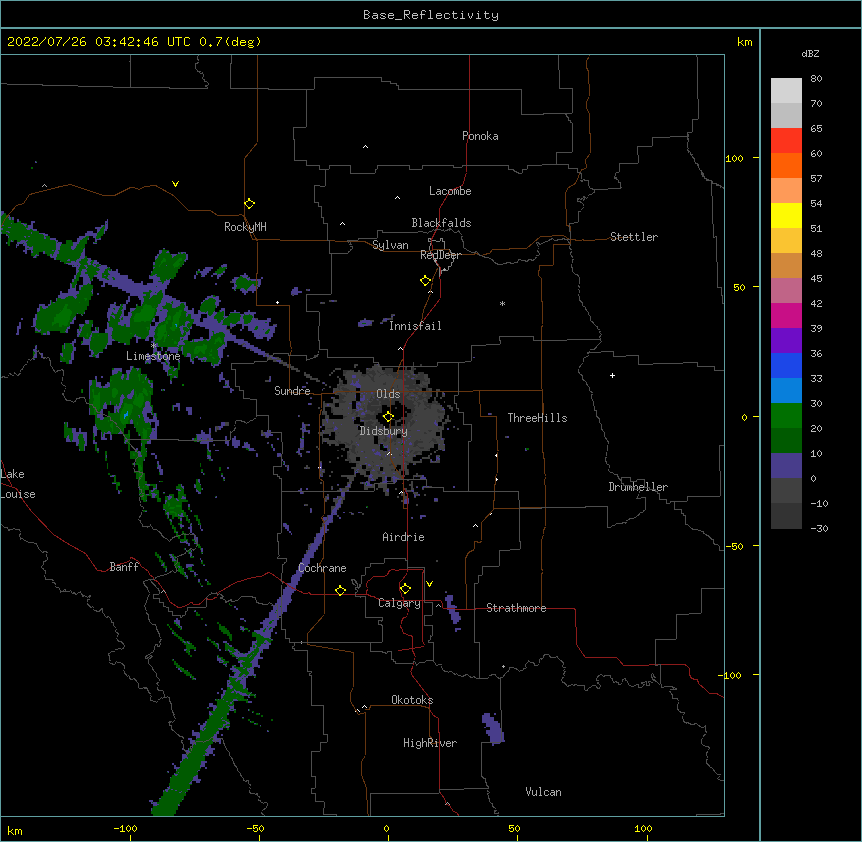Pick the yellow swatch between 54 and 51 dBZ

coord(786,215)
